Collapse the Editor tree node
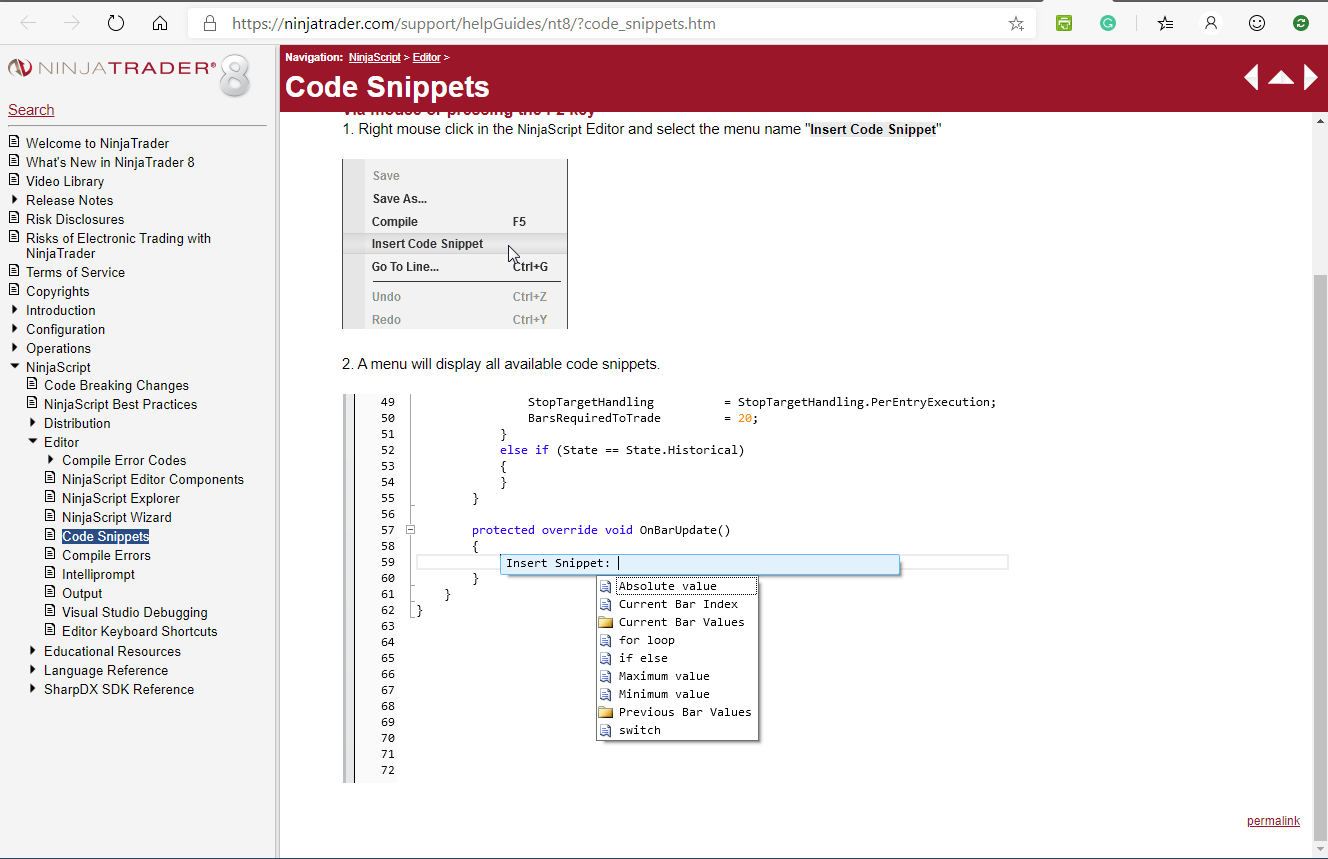 tap(33, 442)
